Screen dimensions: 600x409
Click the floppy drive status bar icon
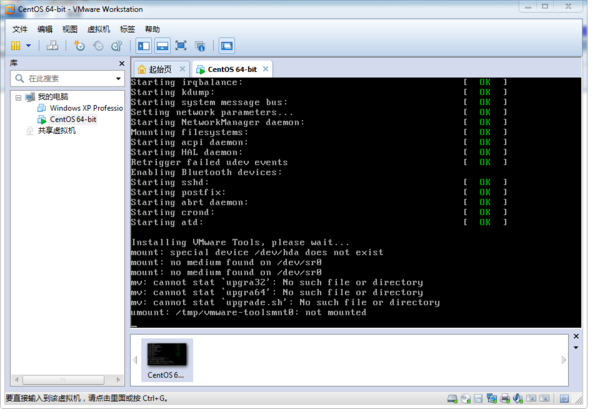pyautogui.click(x=478, y=399)
